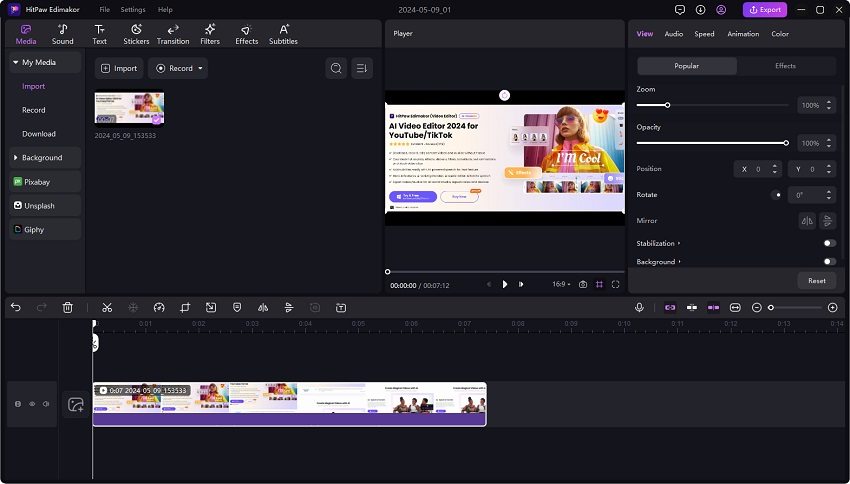Open the Settings menu

(x=133, y=10)
